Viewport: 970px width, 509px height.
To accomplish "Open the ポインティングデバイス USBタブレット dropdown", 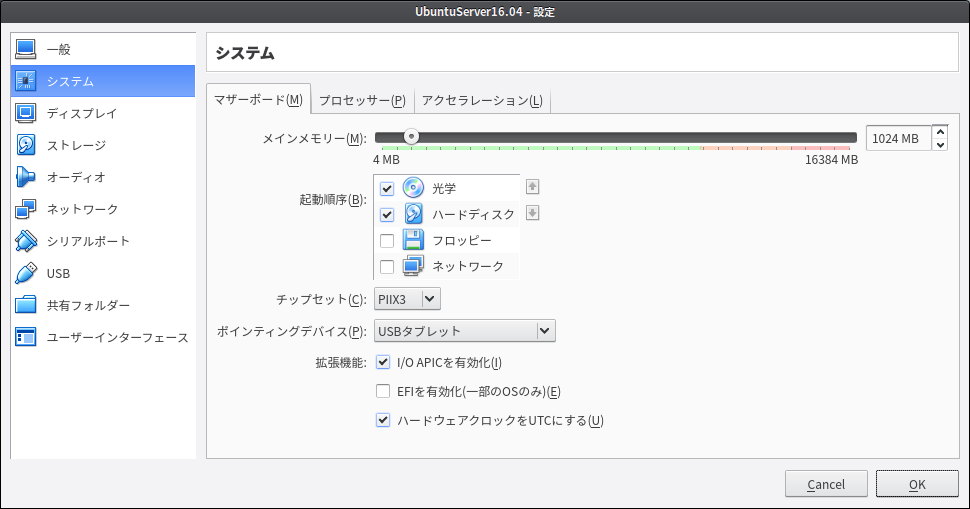I will [465, 331].
